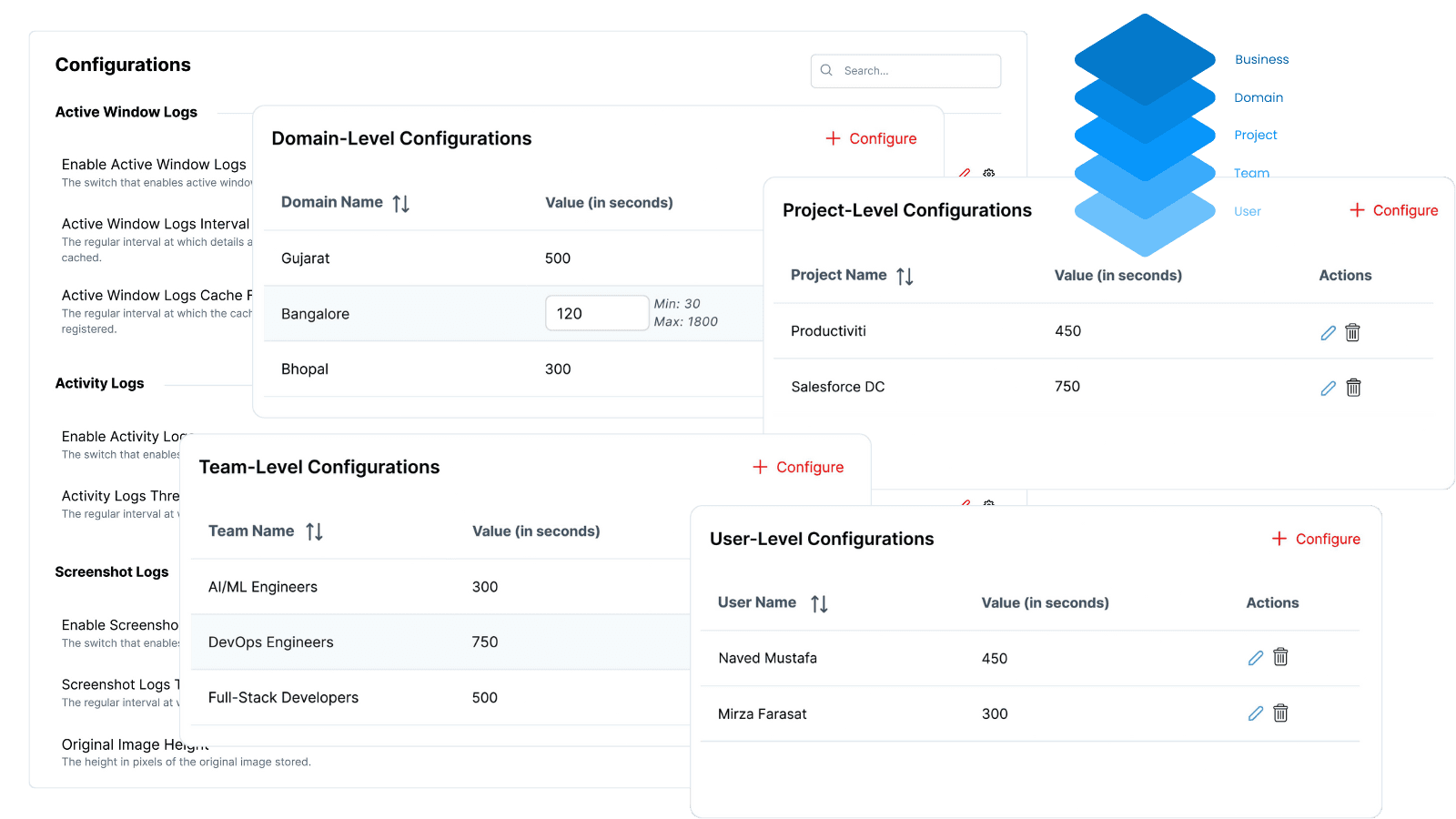The width and height of the screenshot is (1456, 819).
Task: Select the Project layer label
Action: (x=1256, y=135)
